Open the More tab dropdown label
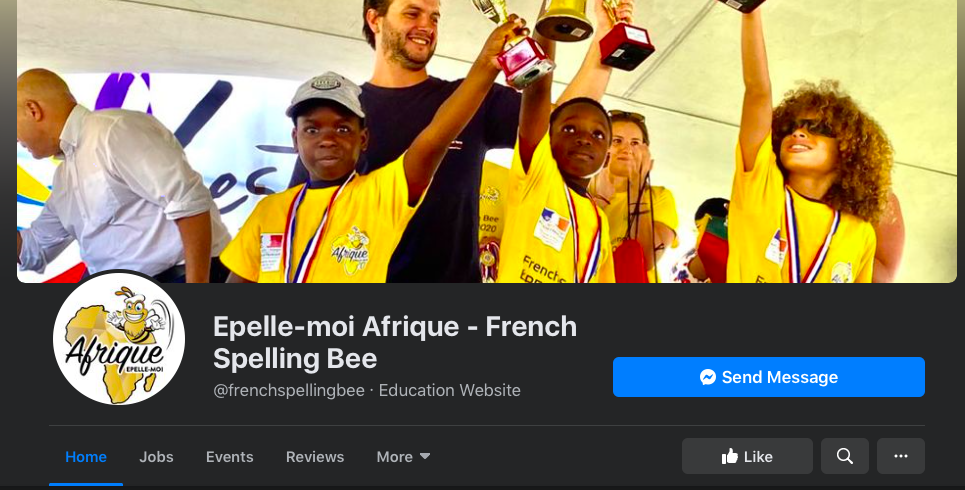 (x=394, y=457)
